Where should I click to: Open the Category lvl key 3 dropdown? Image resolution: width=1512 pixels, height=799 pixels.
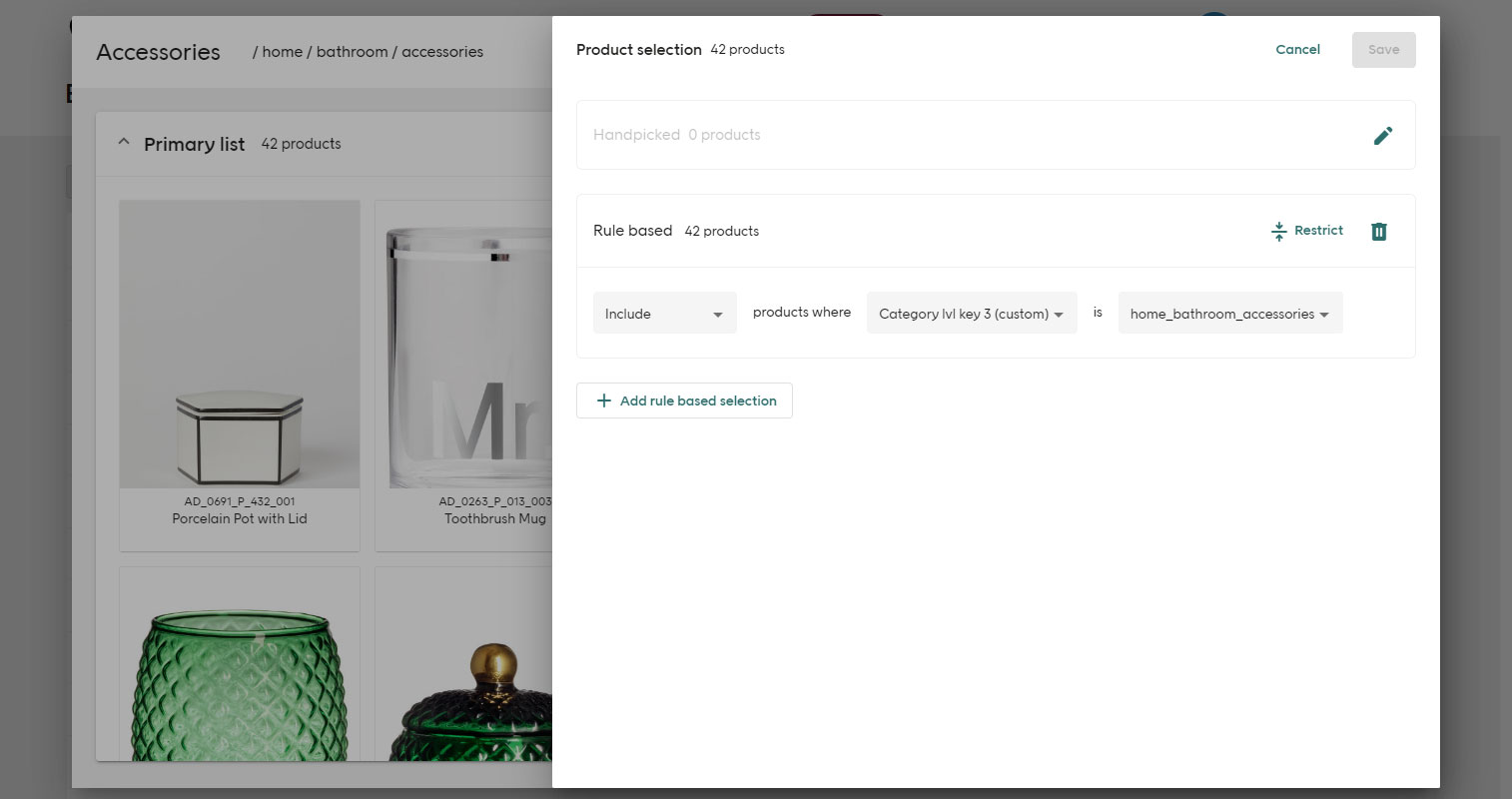click(x=972, y=314)
